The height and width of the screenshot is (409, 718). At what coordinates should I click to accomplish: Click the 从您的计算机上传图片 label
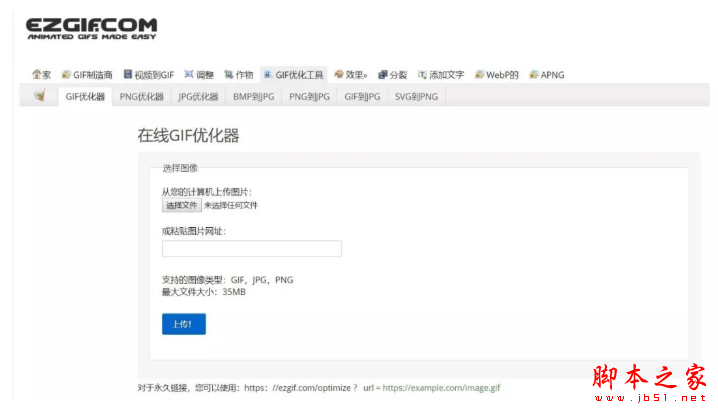click(x=207, y=192)
